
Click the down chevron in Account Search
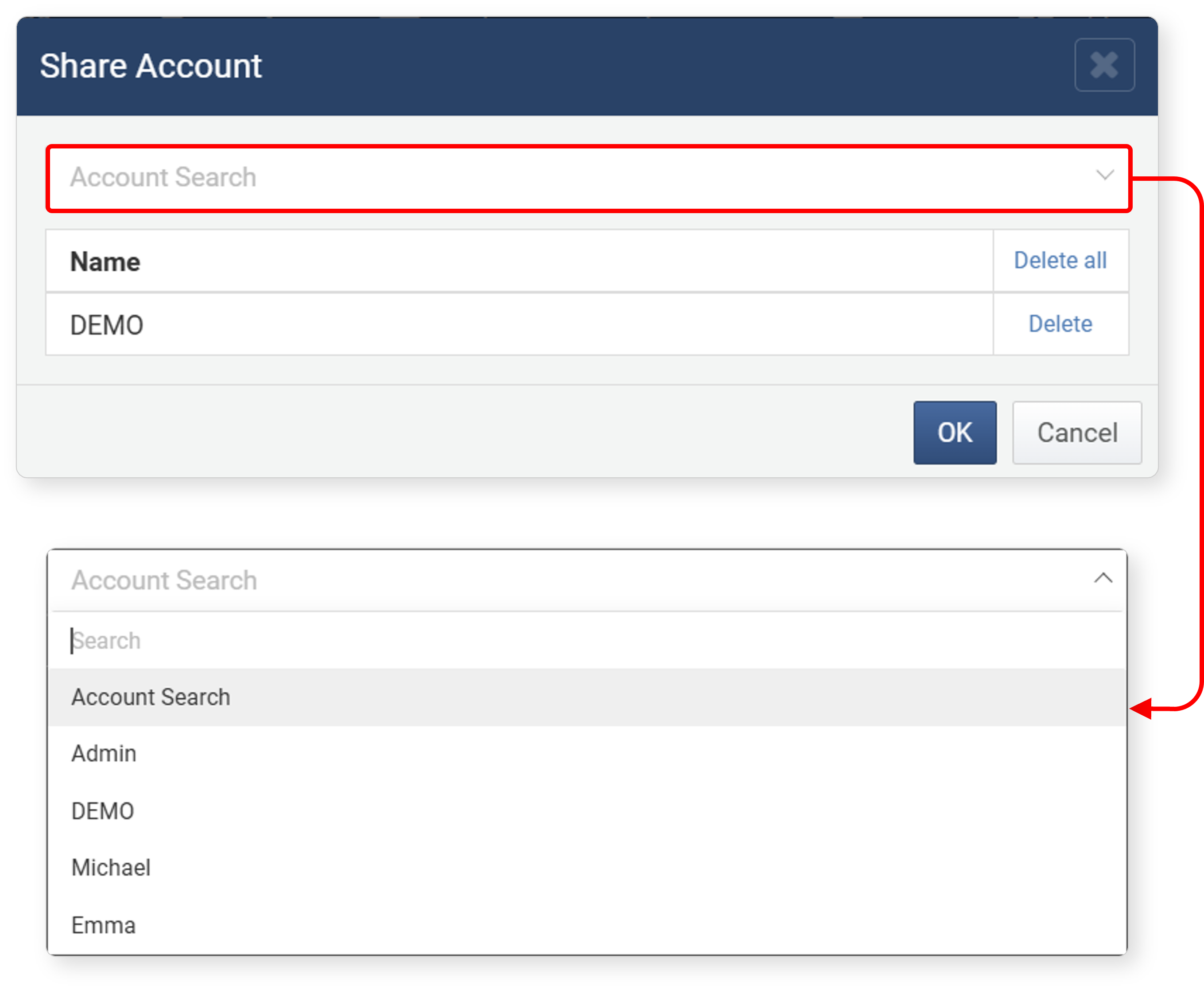[1105, 175]
